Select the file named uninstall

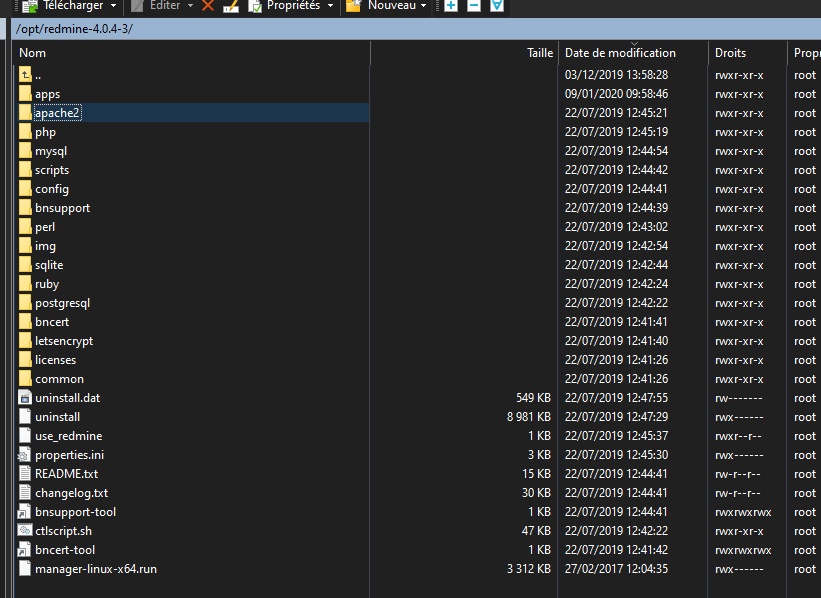click(58, 417)
